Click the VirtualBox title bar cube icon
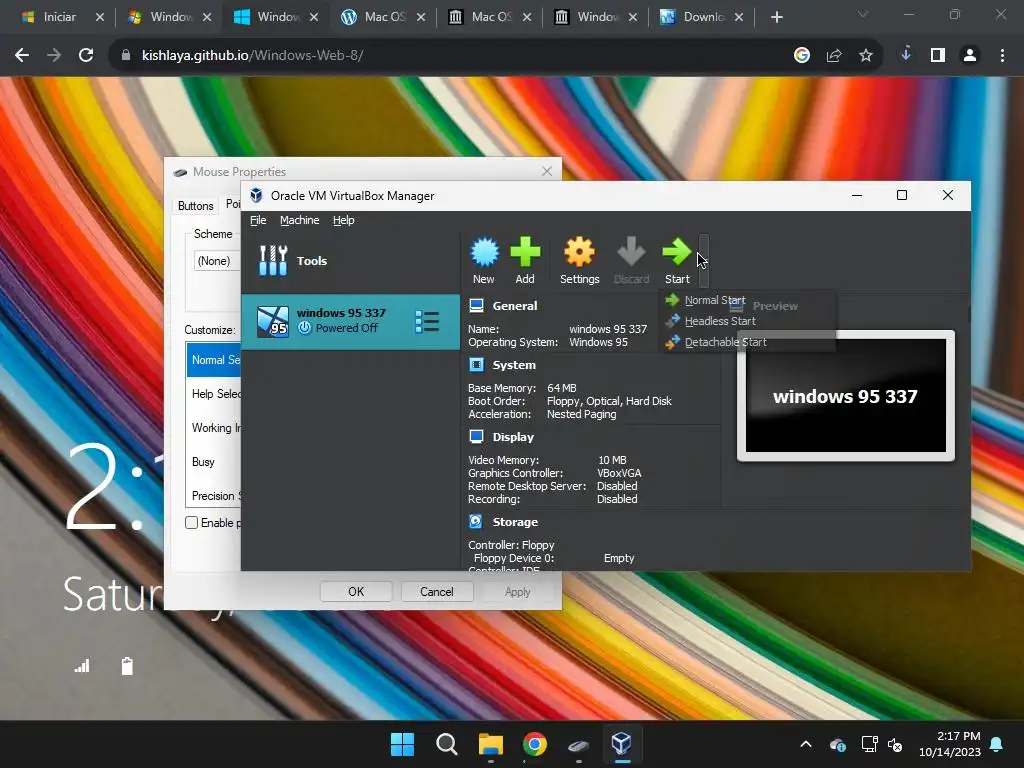1024x768 pixels. (x=257, y=195)
